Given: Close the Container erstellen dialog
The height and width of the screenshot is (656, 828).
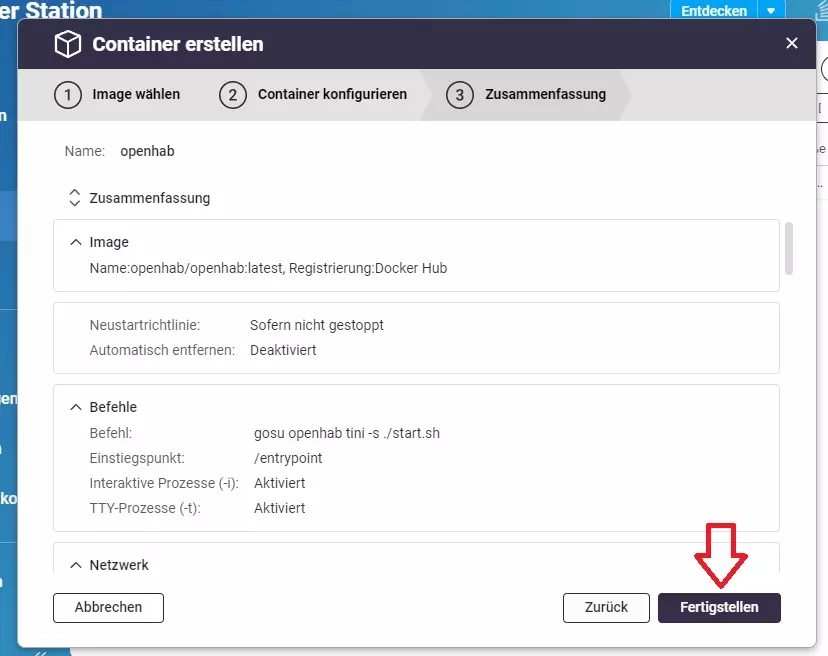Looking at the screenshot, I should [x=791, y=43].
